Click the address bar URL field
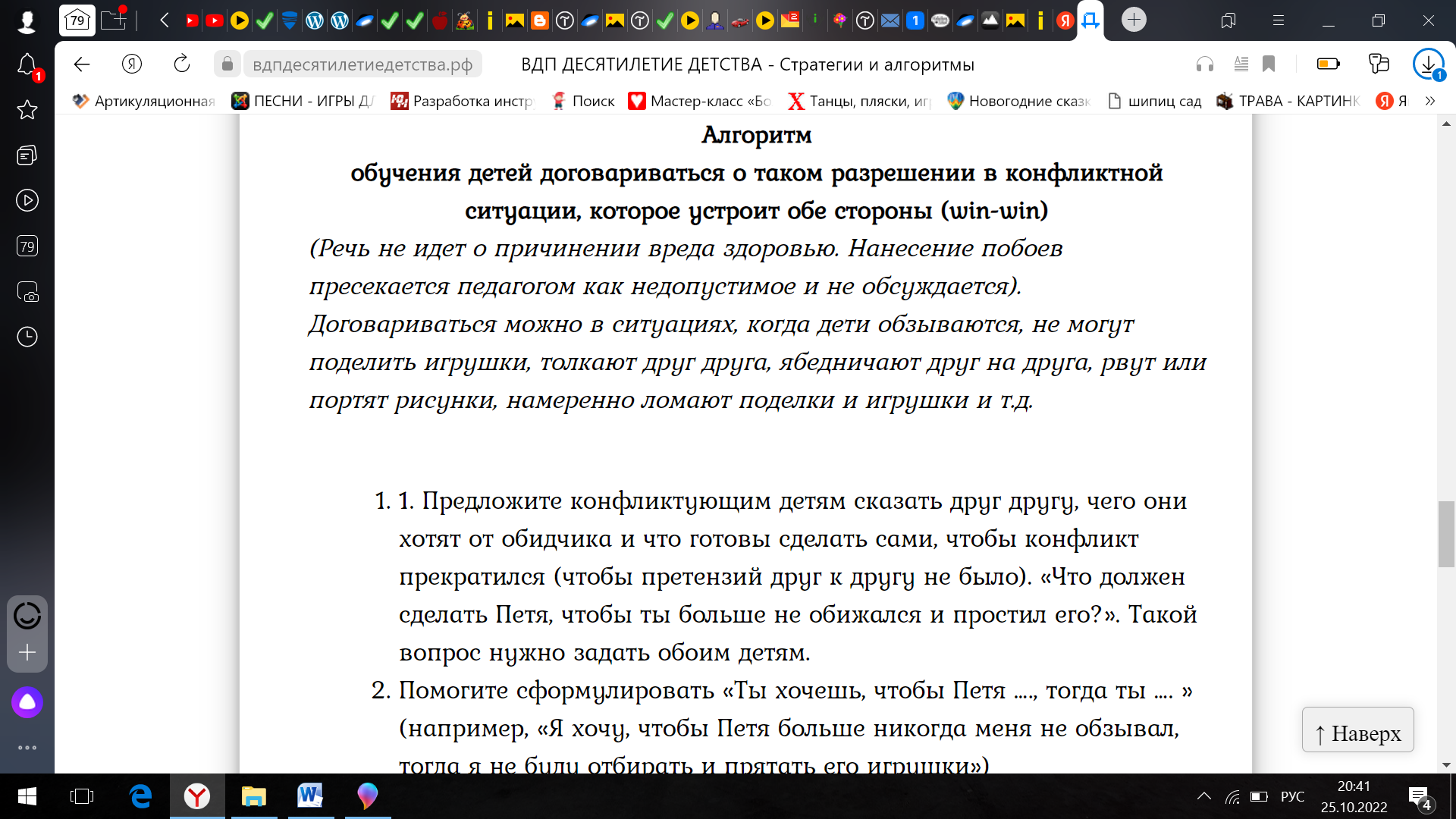Viewport: 1456px width, 819px height. coord(362,64)
